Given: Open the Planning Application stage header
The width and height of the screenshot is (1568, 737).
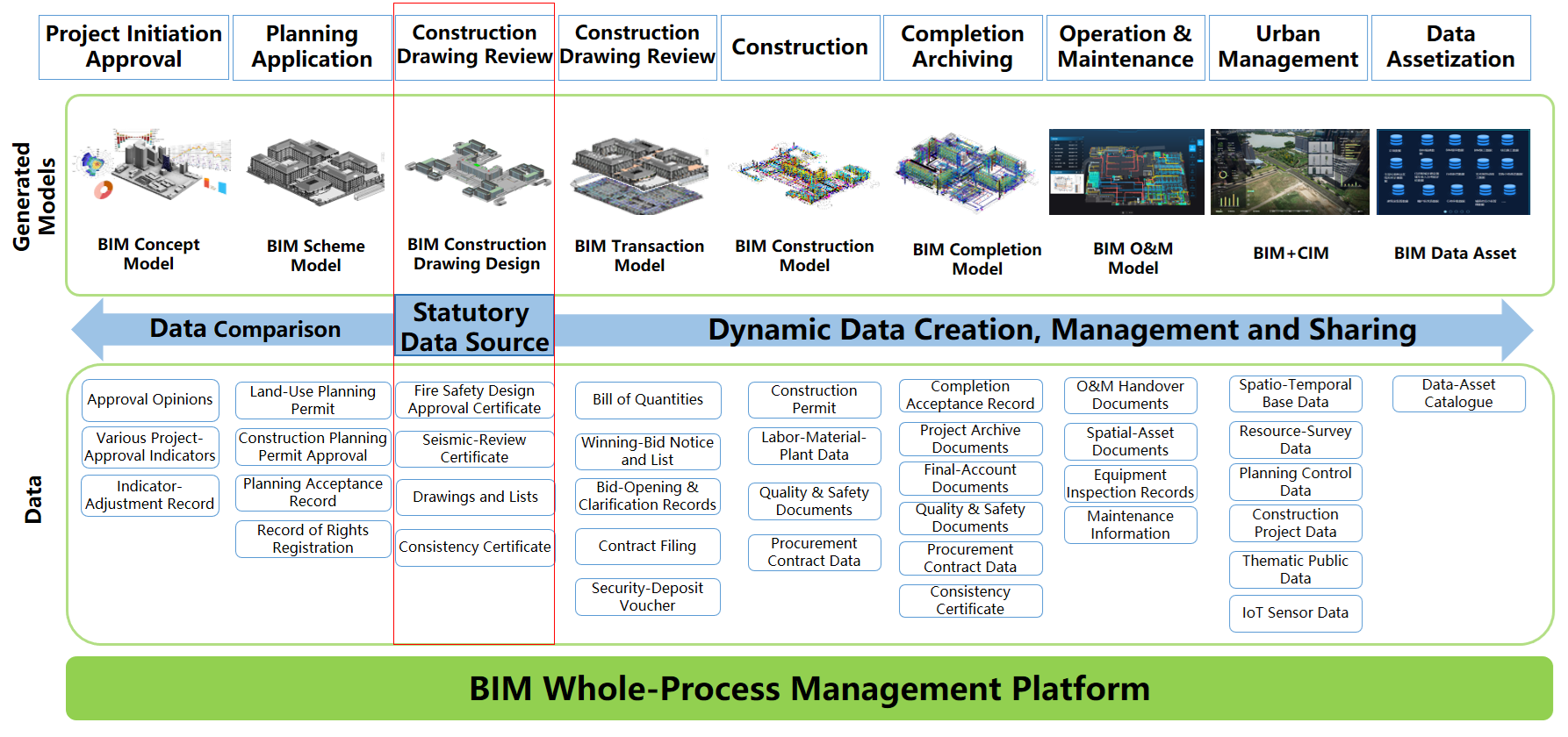Looking at the screenshot, I should (x=312, y=47).
